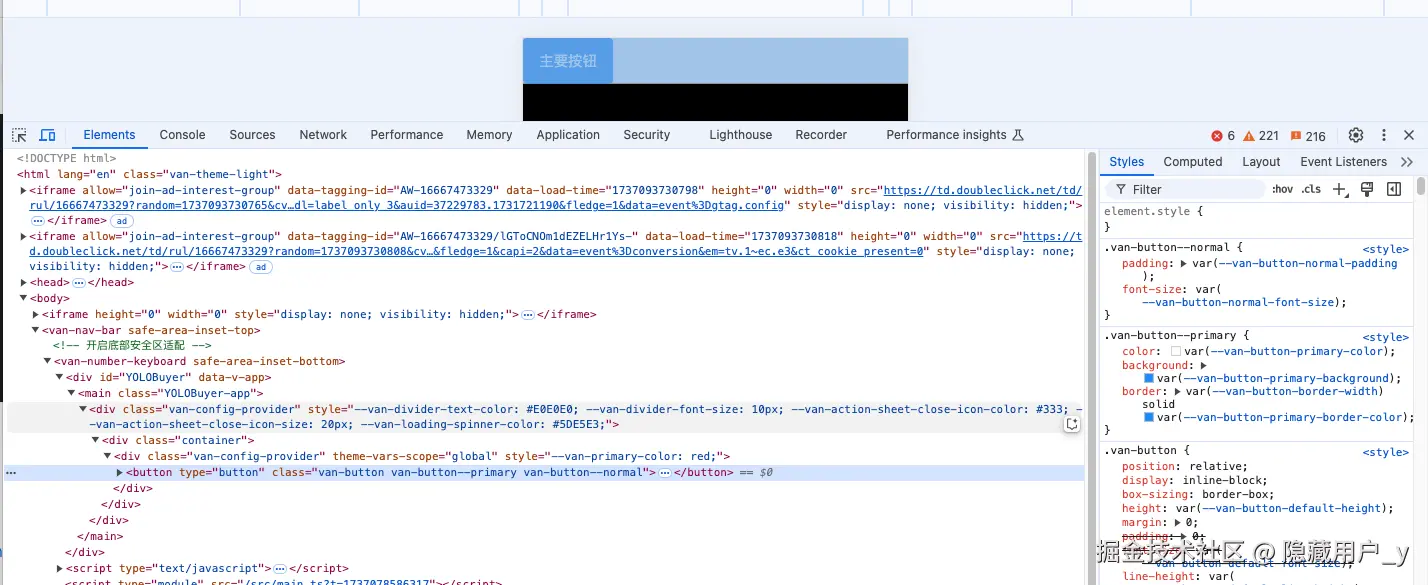Image resolution: width=1428 pixels, height=585 pixels.
Task: Click the ad badge after first iframe
Action: click(x=121, y=221)
